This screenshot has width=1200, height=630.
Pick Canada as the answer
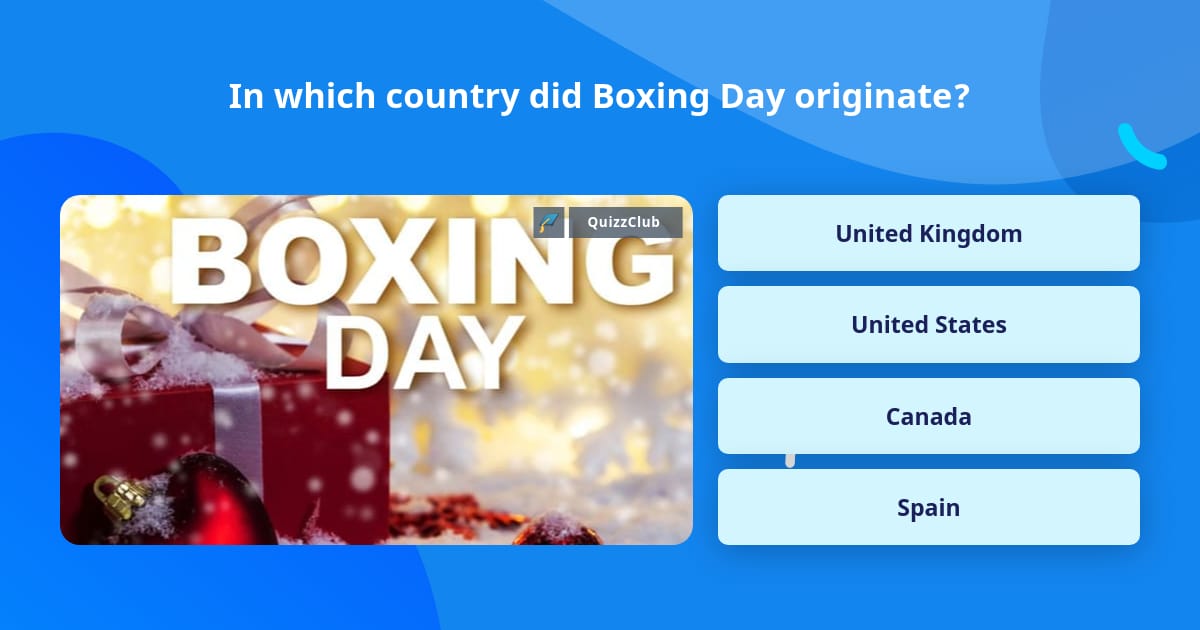pyautogui.click(x=928, y=416)
